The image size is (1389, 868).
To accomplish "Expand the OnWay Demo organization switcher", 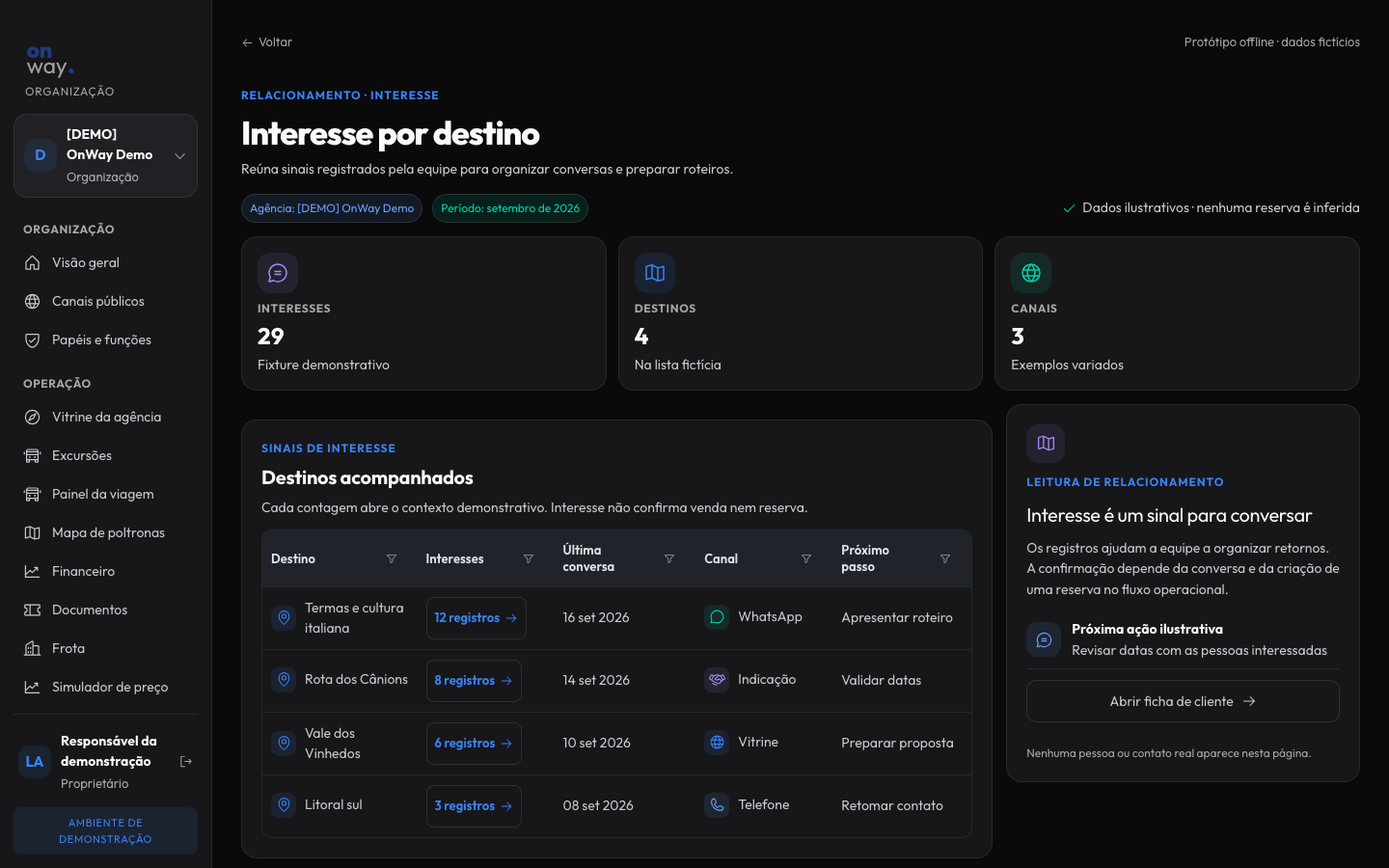I will [105, 155].
